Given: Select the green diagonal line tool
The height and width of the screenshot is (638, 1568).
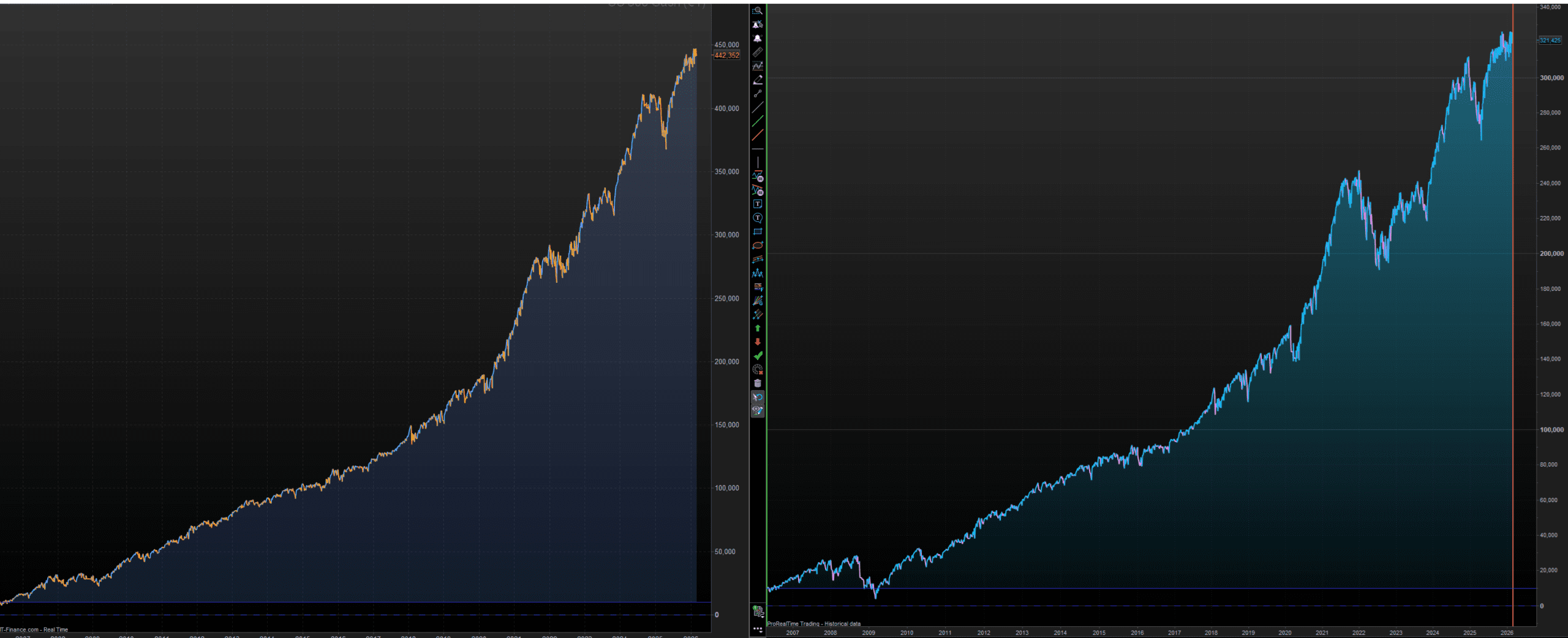Looking at the screenshot, I should [758, 121].
